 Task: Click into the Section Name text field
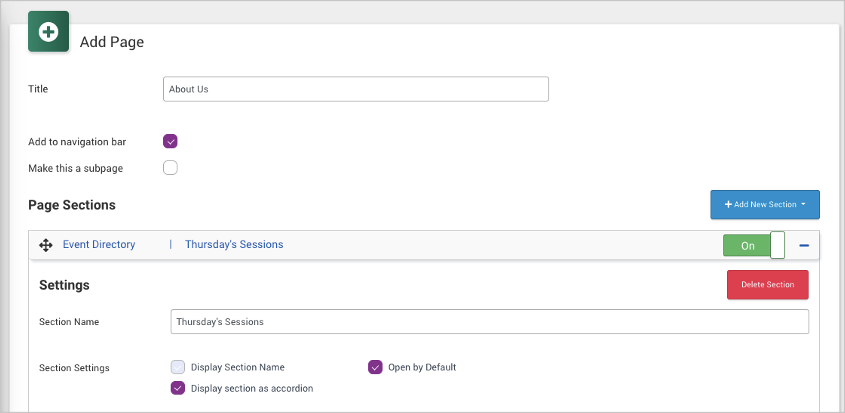489,322
